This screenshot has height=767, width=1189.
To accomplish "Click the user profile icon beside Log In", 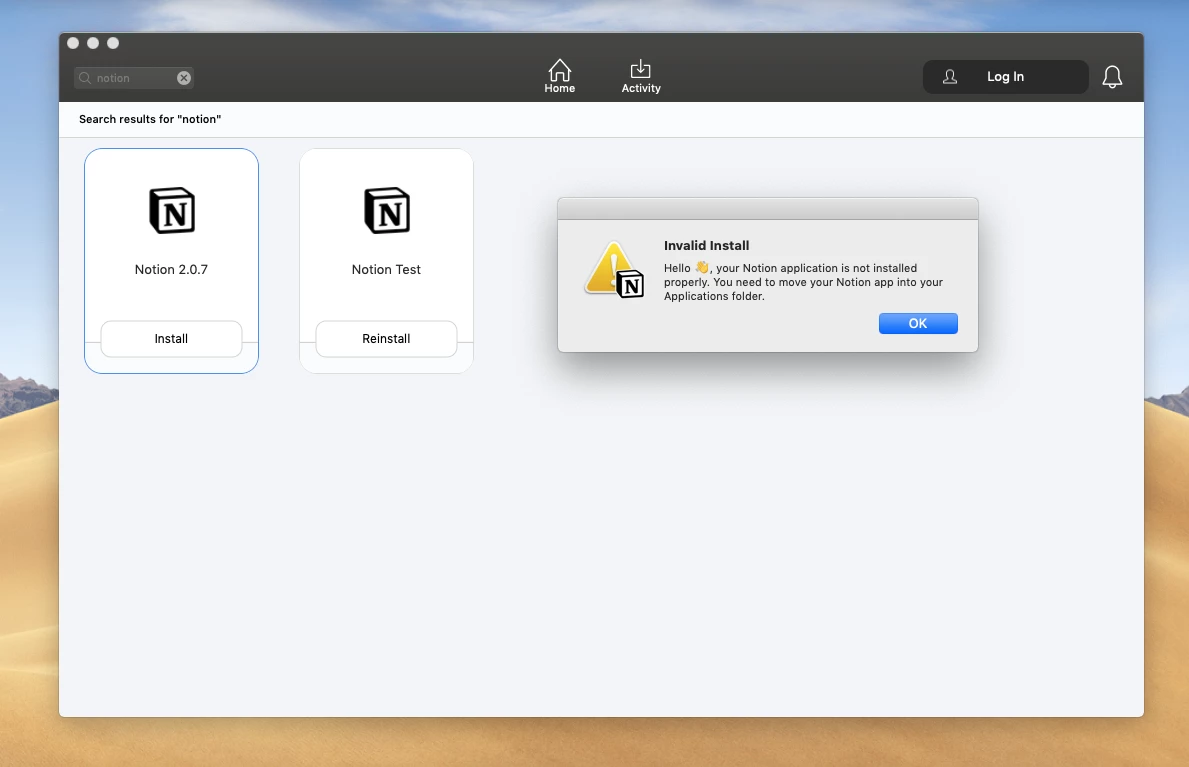I will tap(949, 77).
